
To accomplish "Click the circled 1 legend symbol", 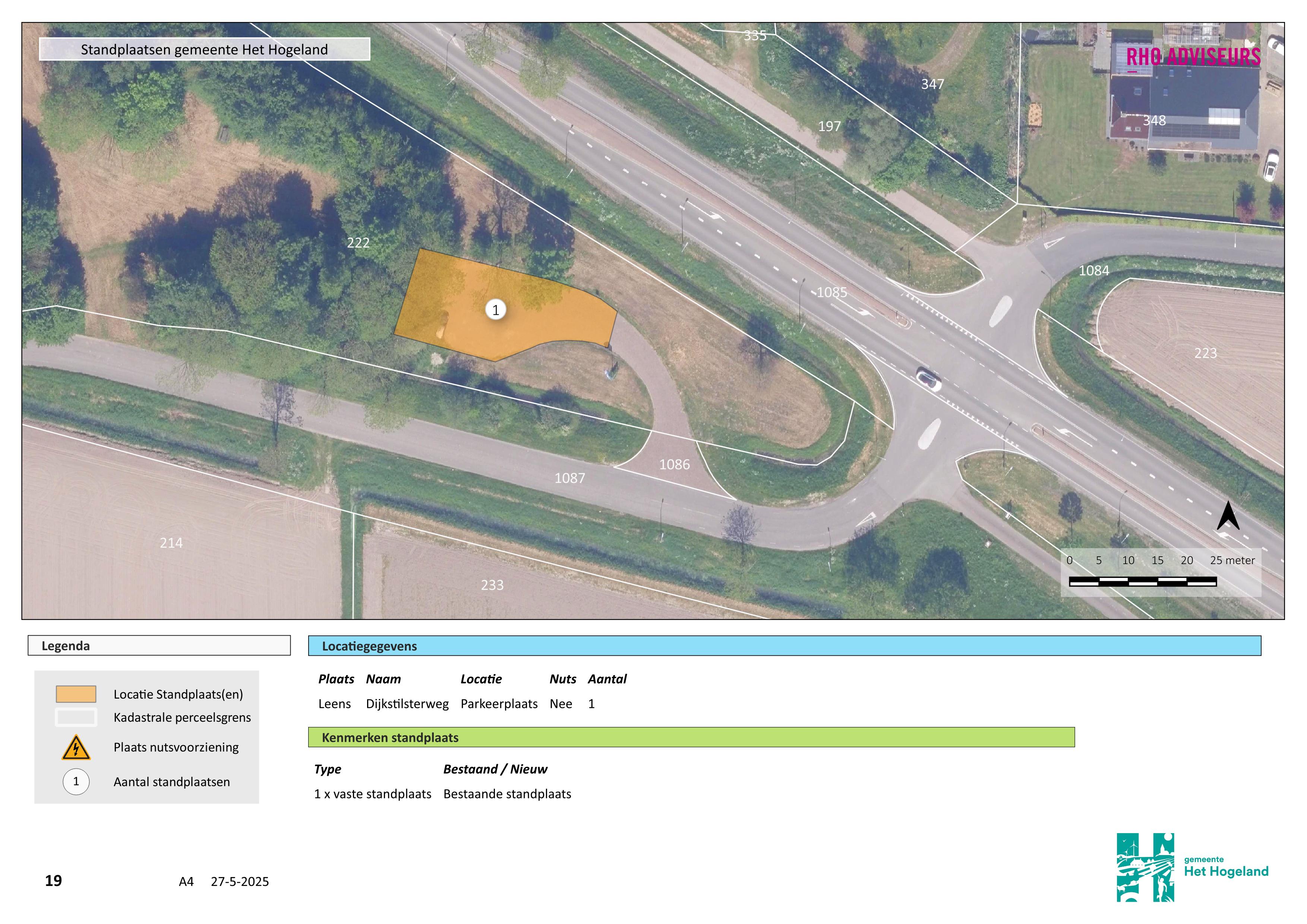I will [76, 782].
